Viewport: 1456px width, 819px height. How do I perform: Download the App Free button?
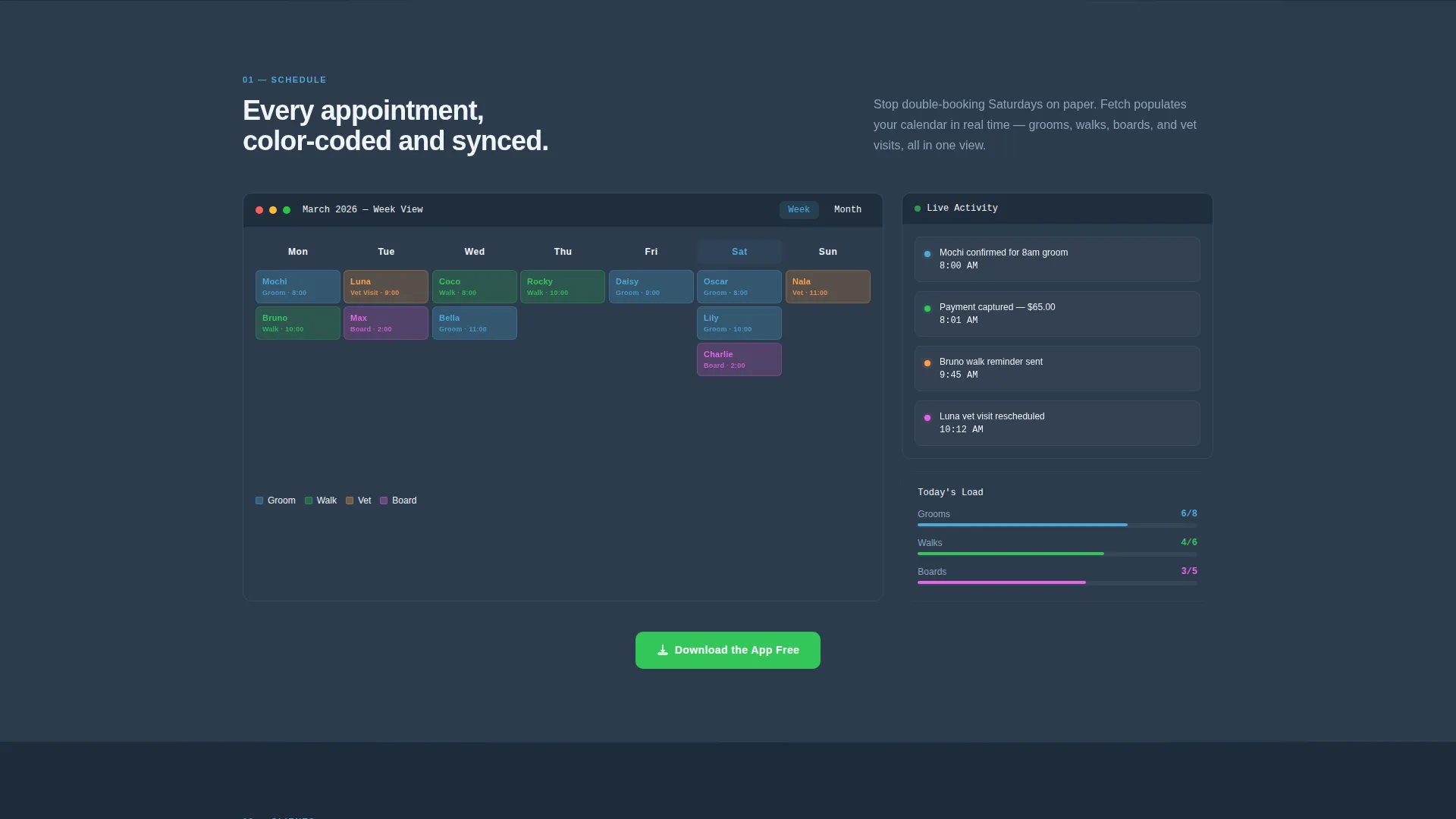(728, 650)
